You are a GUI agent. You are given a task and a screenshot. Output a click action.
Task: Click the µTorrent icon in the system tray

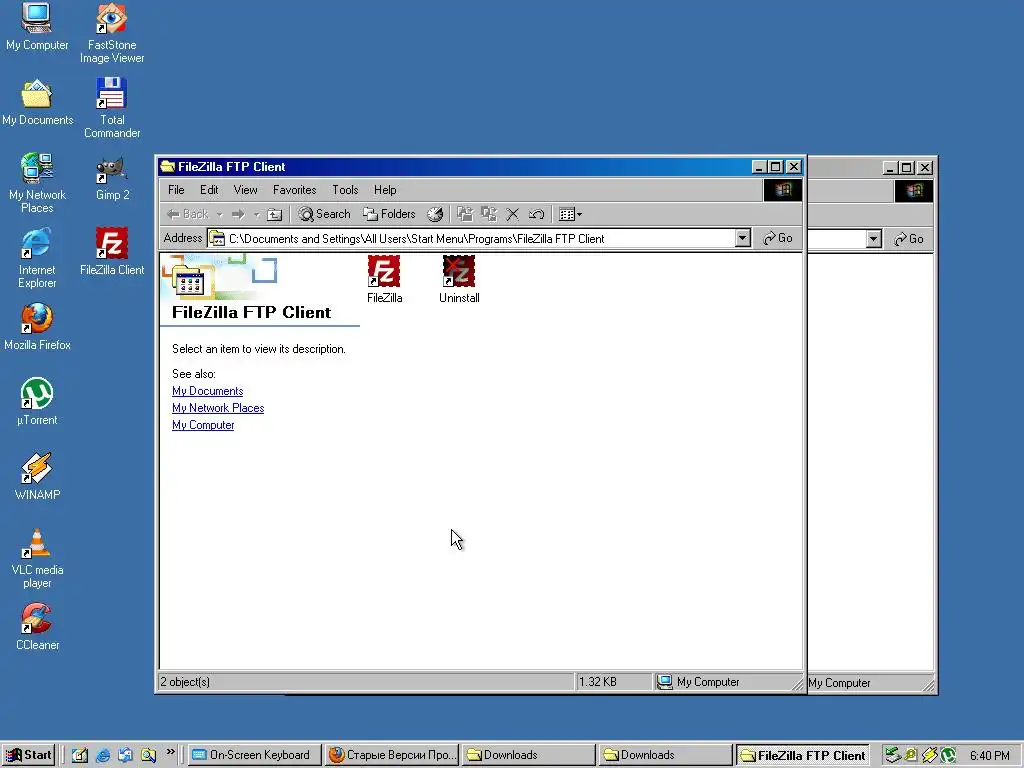(948, 755)
